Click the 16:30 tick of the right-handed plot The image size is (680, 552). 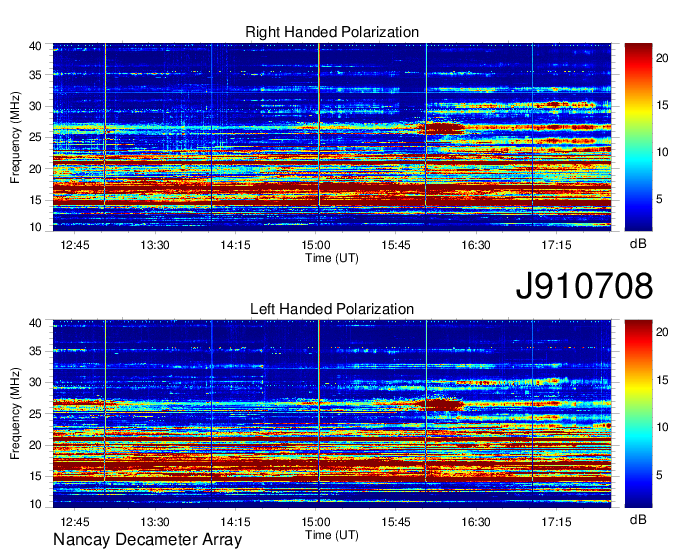[x=476, y=245]
